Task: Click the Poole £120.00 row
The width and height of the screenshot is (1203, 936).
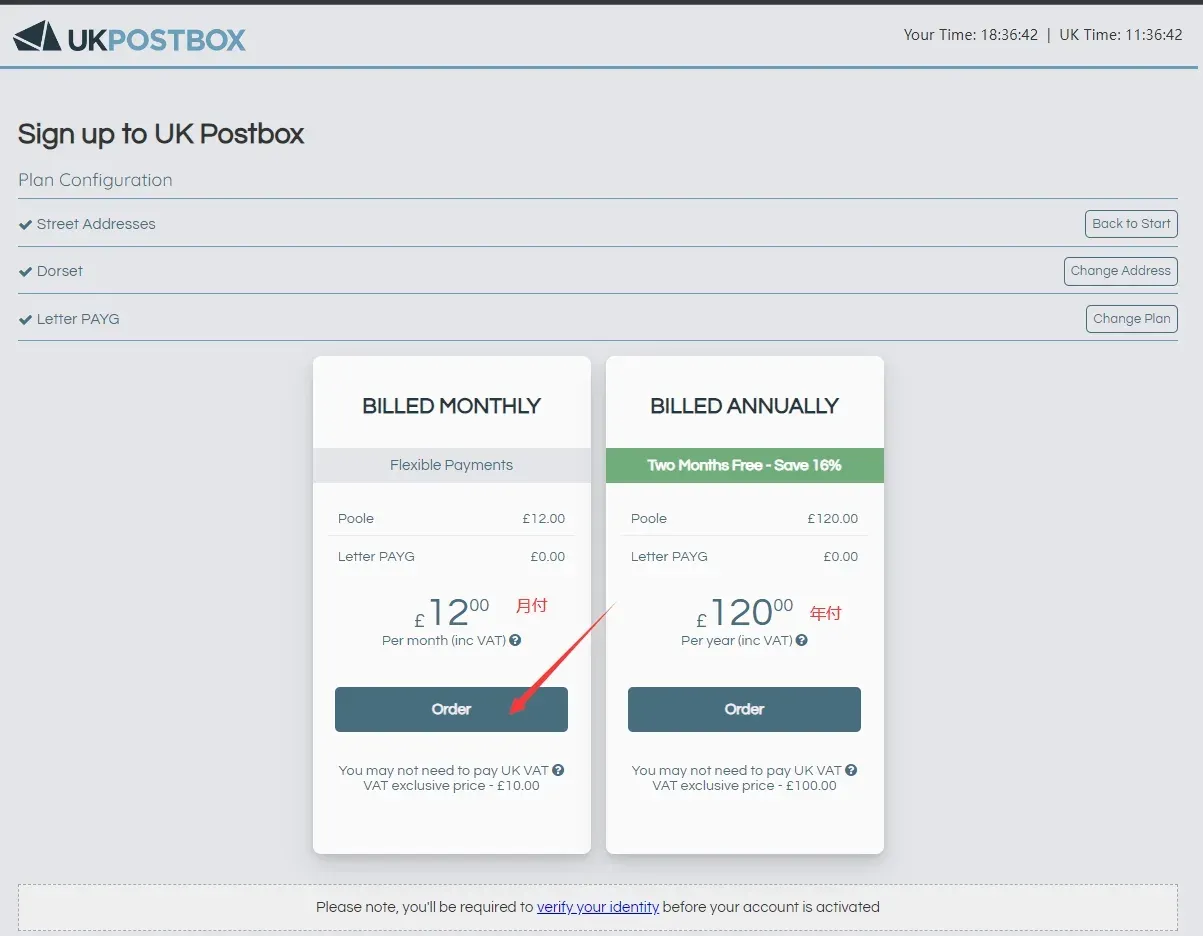Action: 744,518
